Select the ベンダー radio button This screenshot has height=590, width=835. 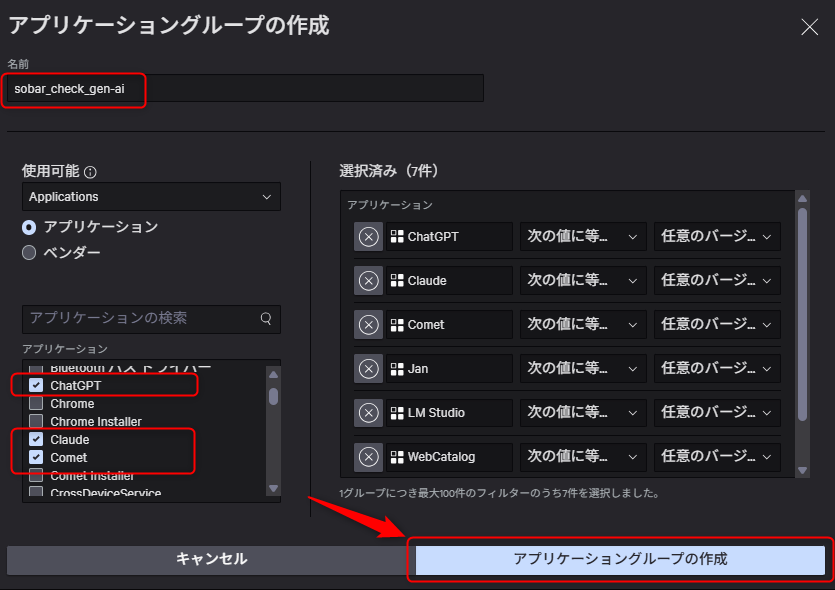tap(29, 253)
